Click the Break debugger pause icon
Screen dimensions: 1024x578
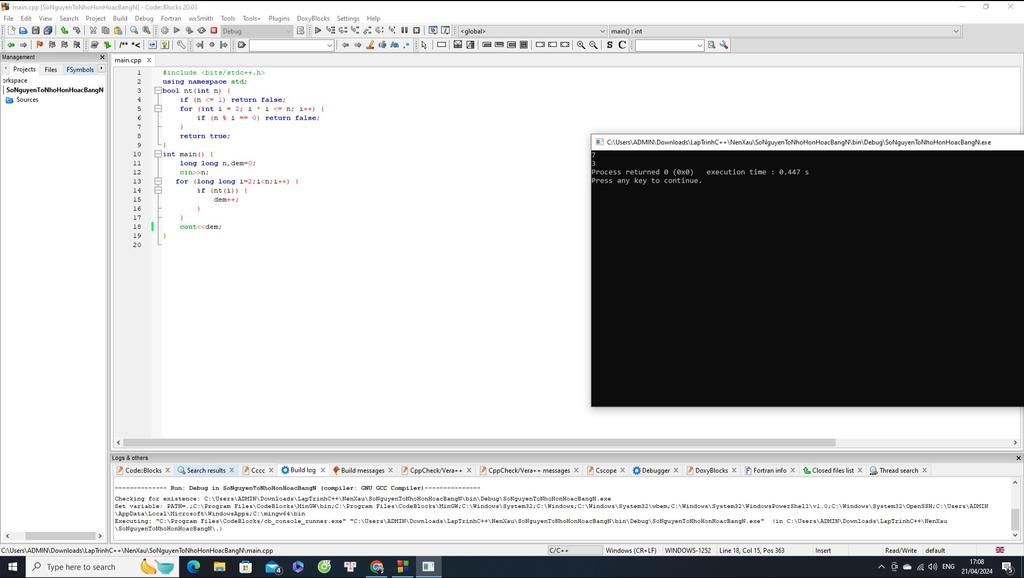tap(404, 31)
